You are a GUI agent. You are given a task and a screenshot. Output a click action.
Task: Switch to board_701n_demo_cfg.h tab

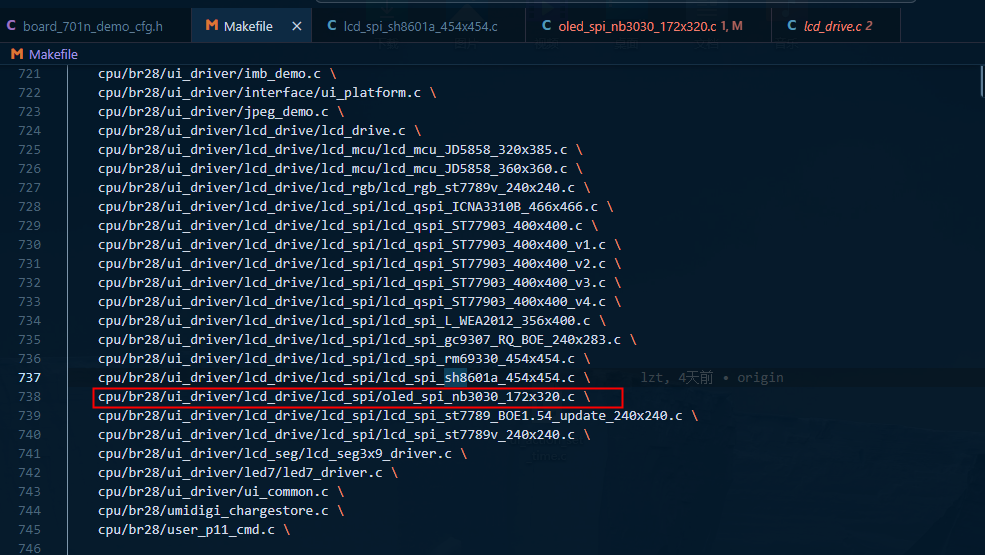[93, 26]
